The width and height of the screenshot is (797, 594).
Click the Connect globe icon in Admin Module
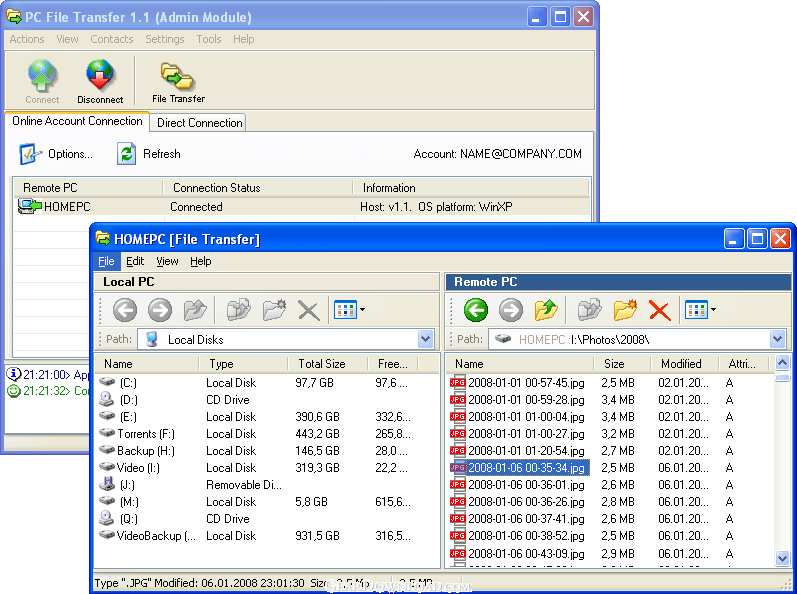(x=42, y=76)
